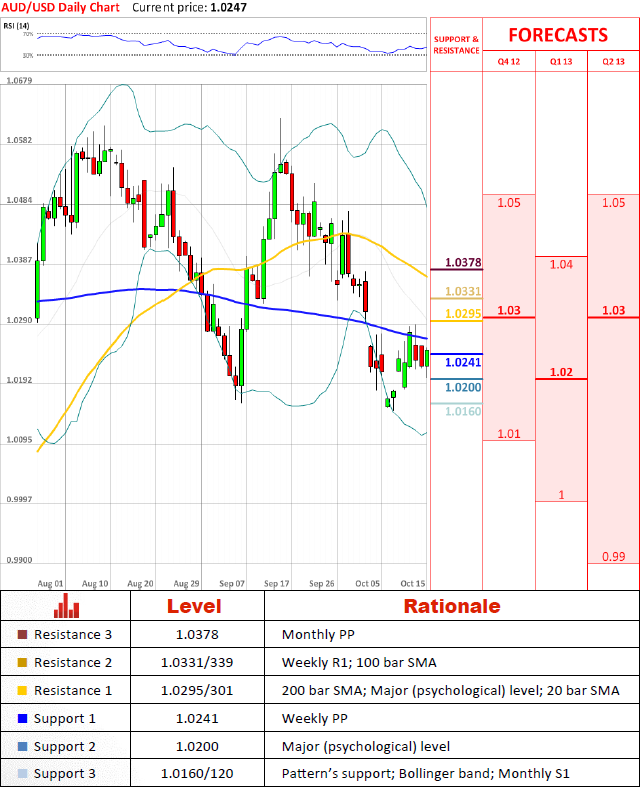The image size is (640, 787).
Task: Click the 1.0378 level tag beside the chart
Action: point(463,263)
